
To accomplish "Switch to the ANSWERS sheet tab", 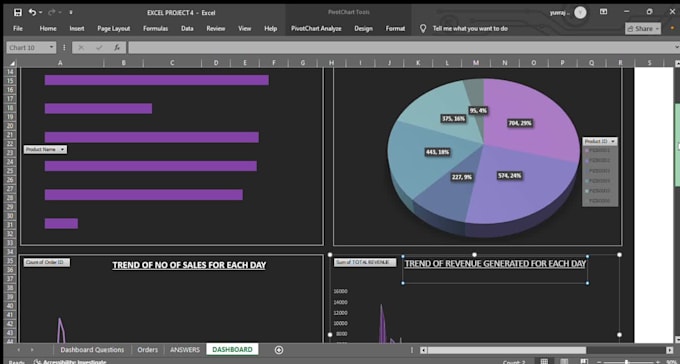I will tap(185, 350).
